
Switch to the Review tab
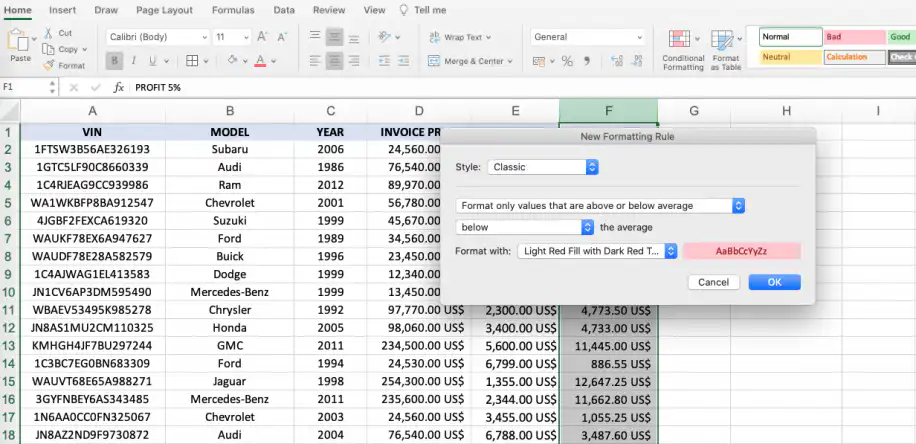tap(329, 10)
